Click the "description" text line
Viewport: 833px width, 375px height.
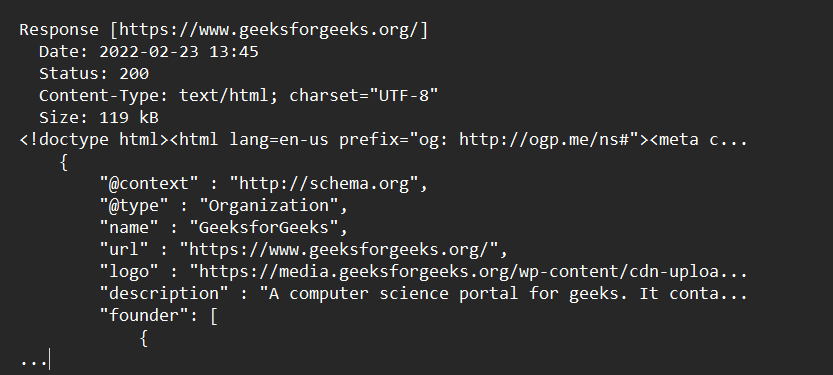(423, 294)
